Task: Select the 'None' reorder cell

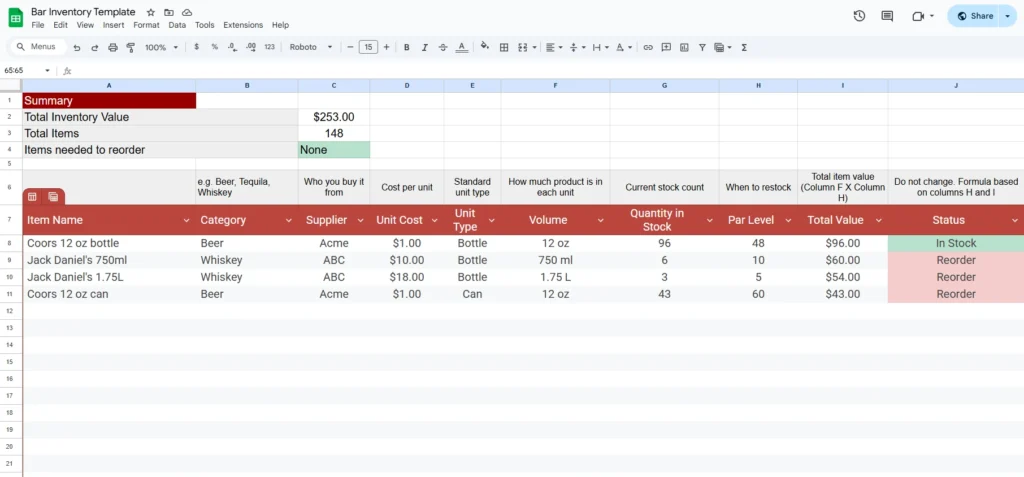Action: [x=334, y=150]
